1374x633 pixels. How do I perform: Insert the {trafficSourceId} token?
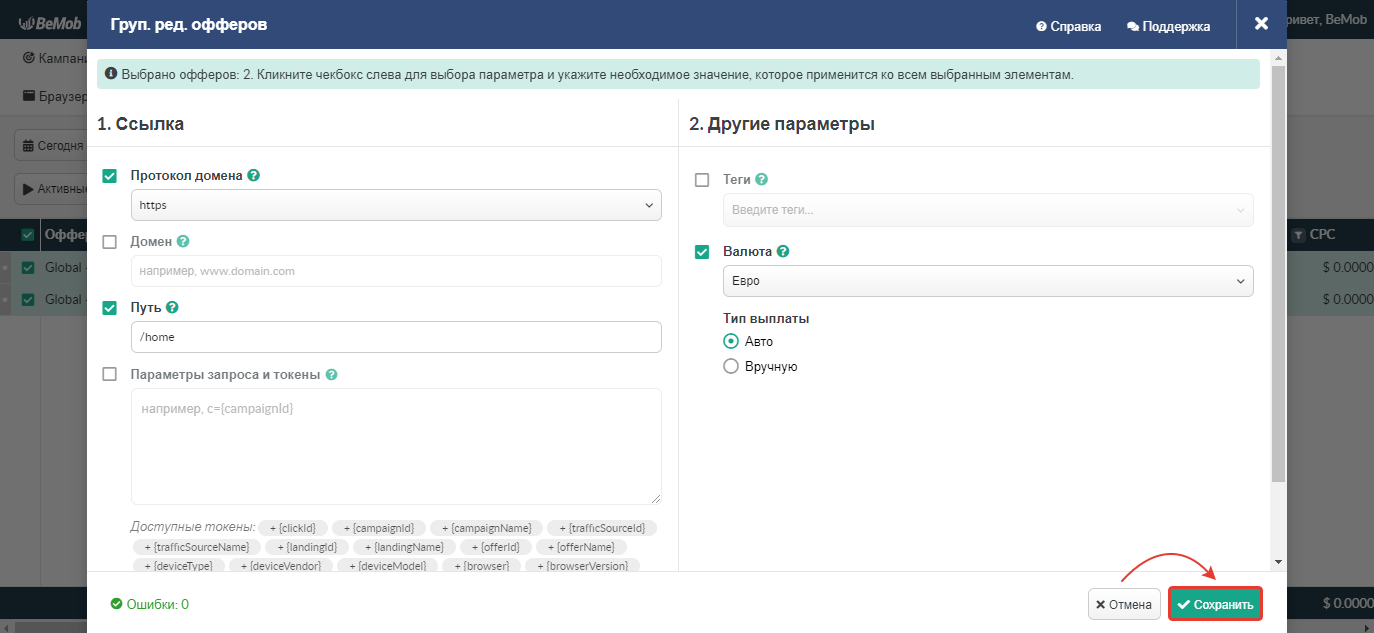tap(602, 528)
